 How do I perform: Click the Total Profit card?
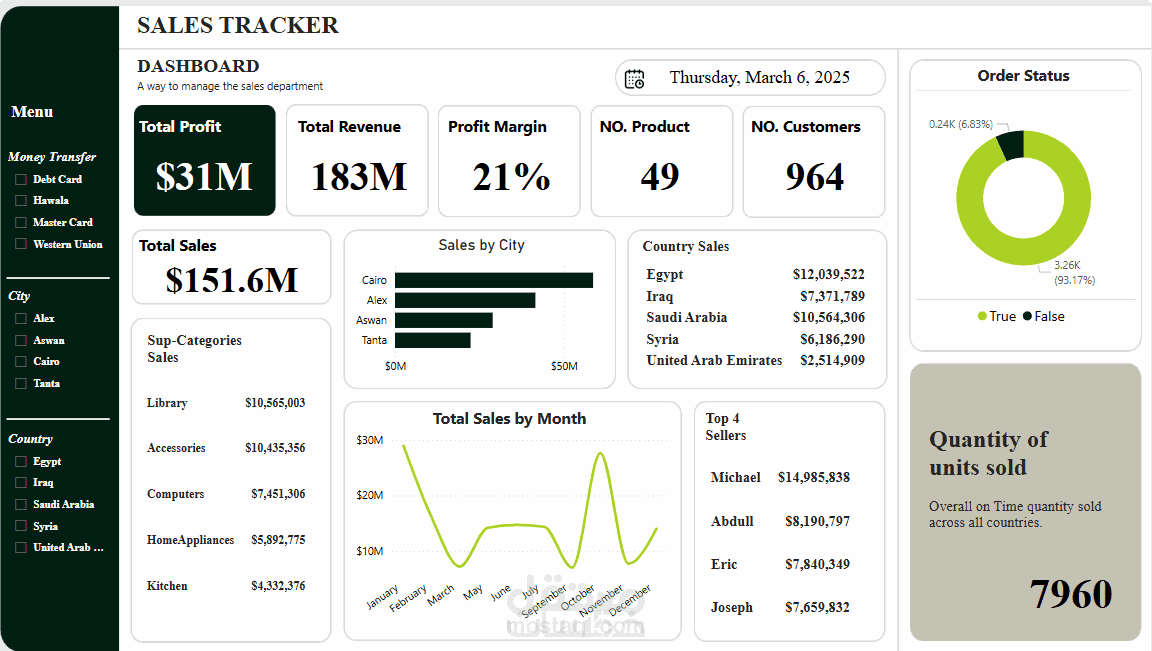pos(204,161)
